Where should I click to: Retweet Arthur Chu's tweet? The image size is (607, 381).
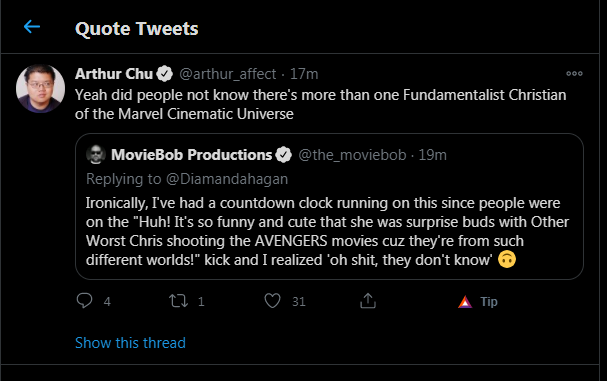(178, 301)
